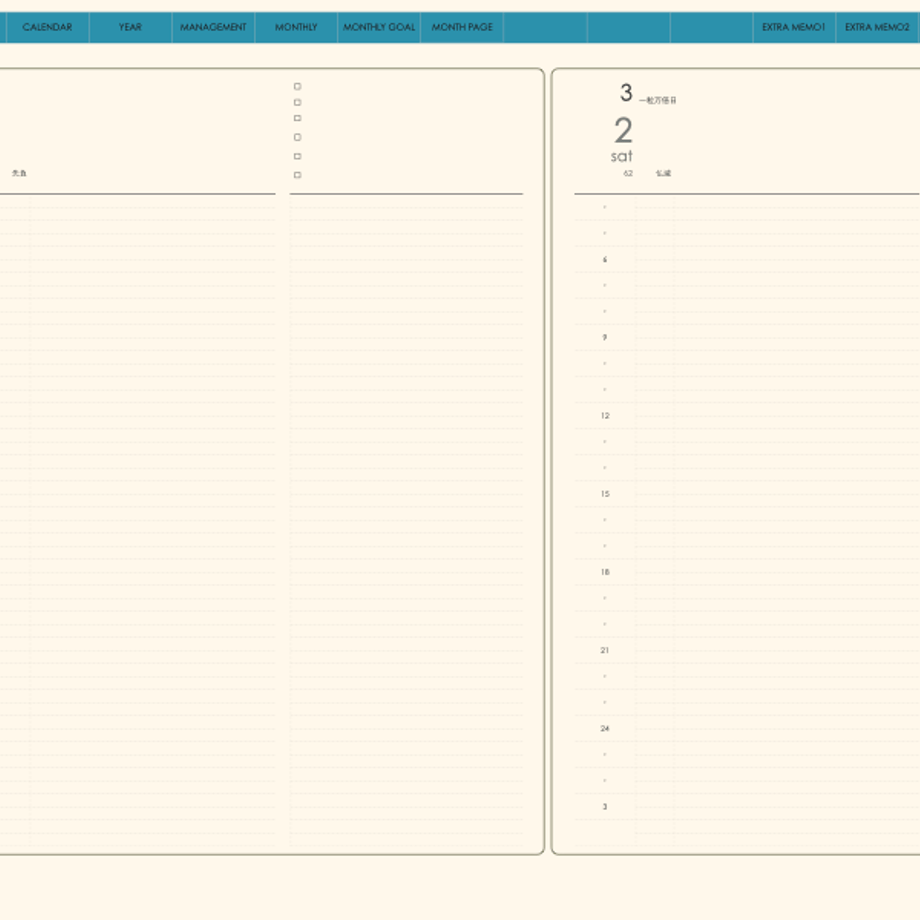Click the weekday label "sat"
This screenshot has width=920, height=920.
(621, 156)
